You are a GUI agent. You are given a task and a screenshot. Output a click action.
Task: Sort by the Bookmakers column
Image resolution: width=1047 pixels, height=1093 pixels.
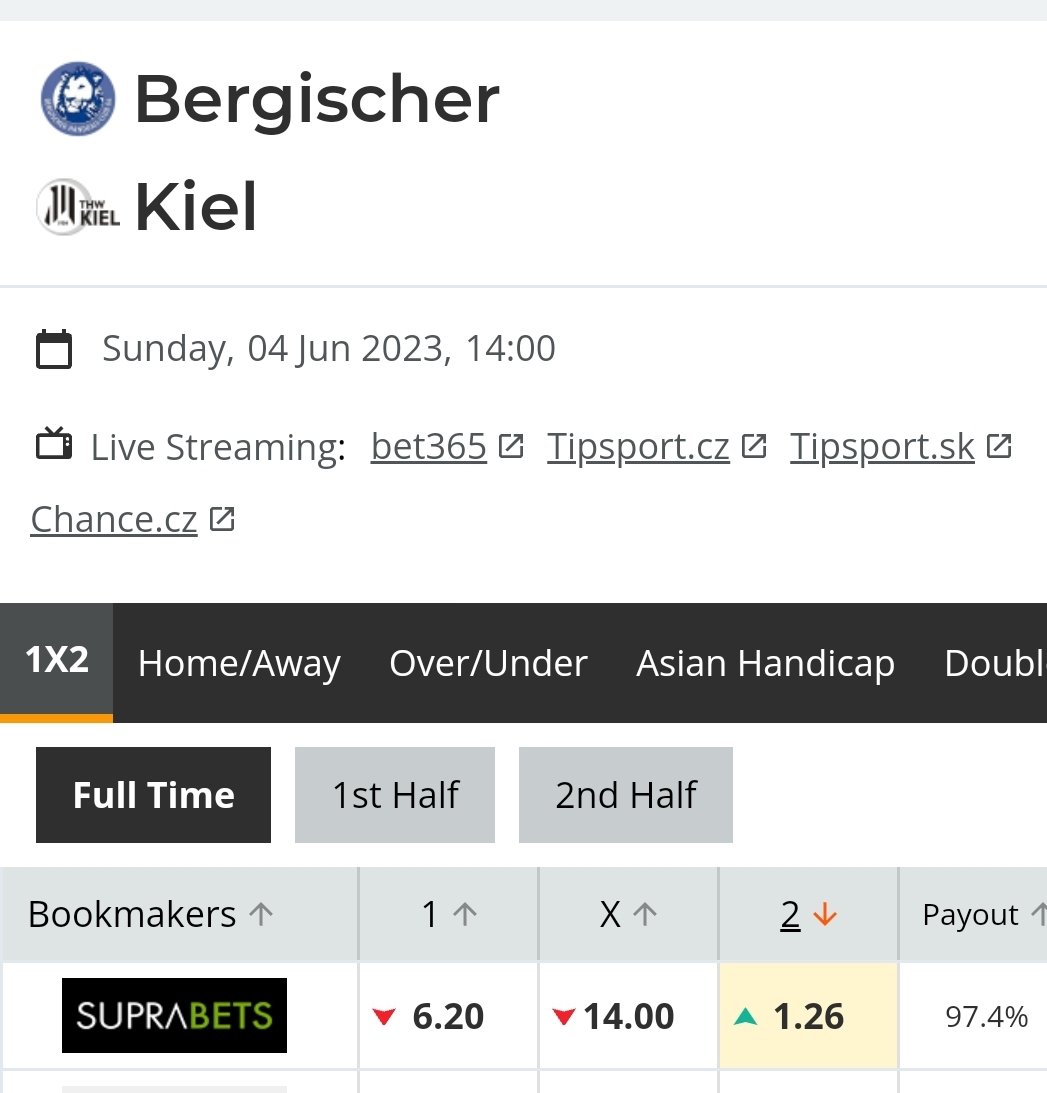150,914
